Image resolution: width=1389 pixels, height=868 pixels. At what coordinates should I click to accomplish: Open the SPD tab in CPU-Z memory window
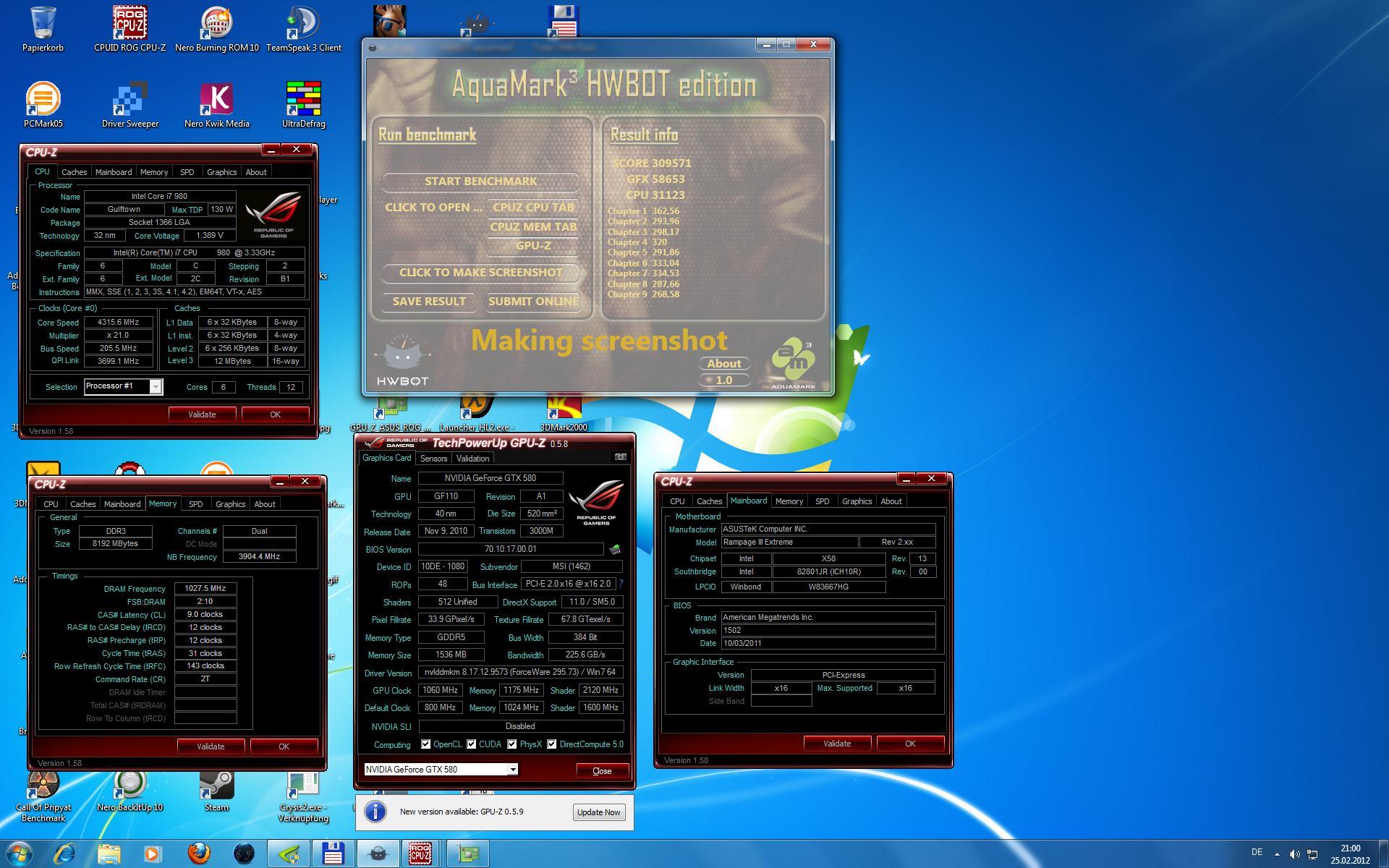click(x=195, y=504)
